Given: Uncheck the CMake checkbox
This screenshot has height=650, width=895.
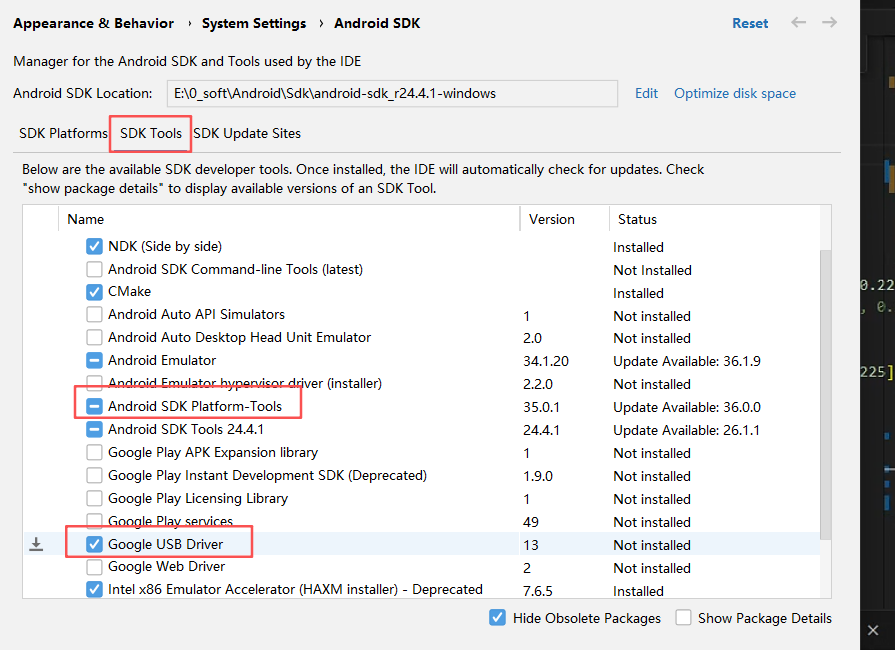Looking at the screenshot, I should tap(94, 292).
